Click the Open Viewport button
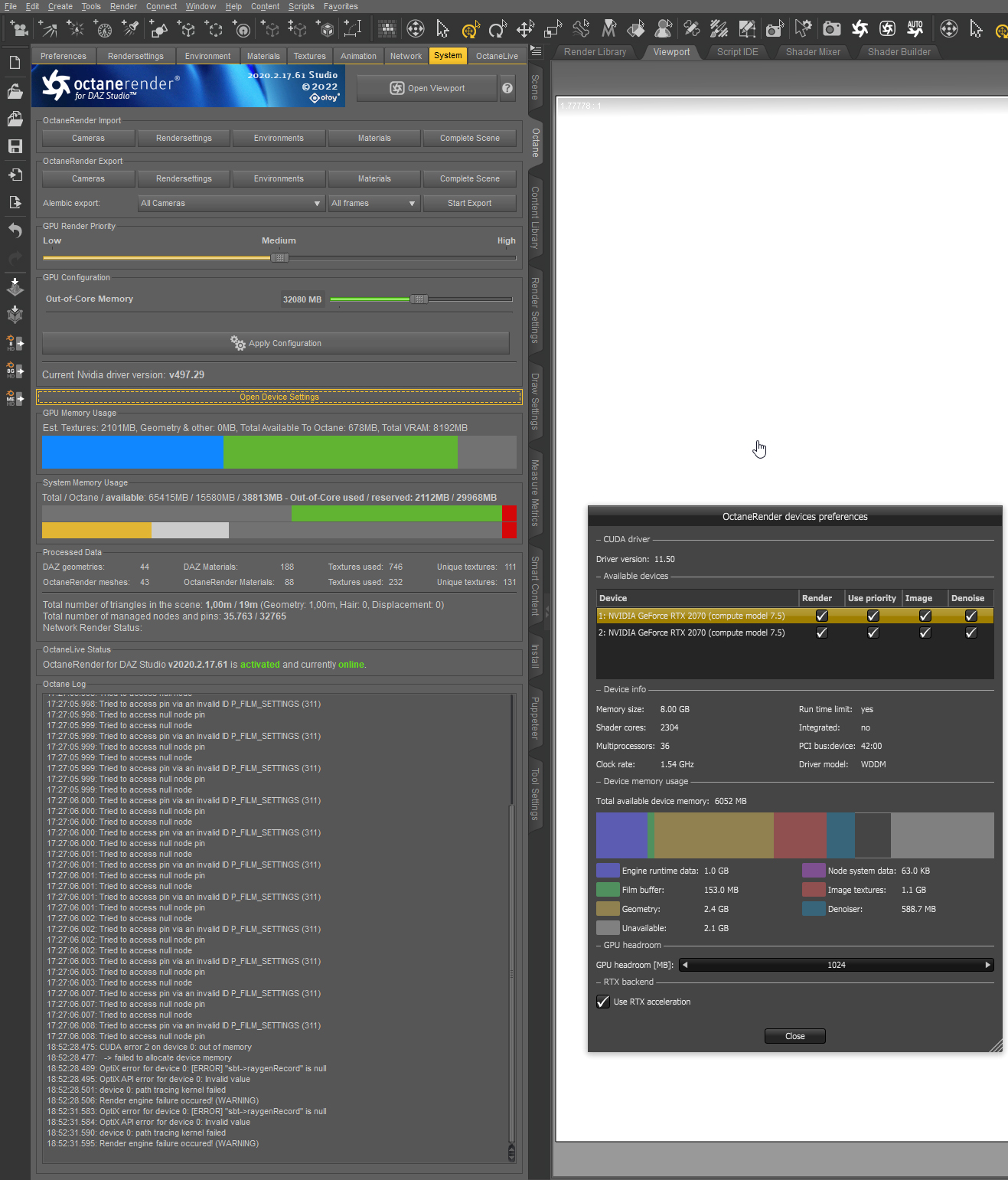Image resolution: width=1008 pixels, height=1180 pixels. pos(427,88)
